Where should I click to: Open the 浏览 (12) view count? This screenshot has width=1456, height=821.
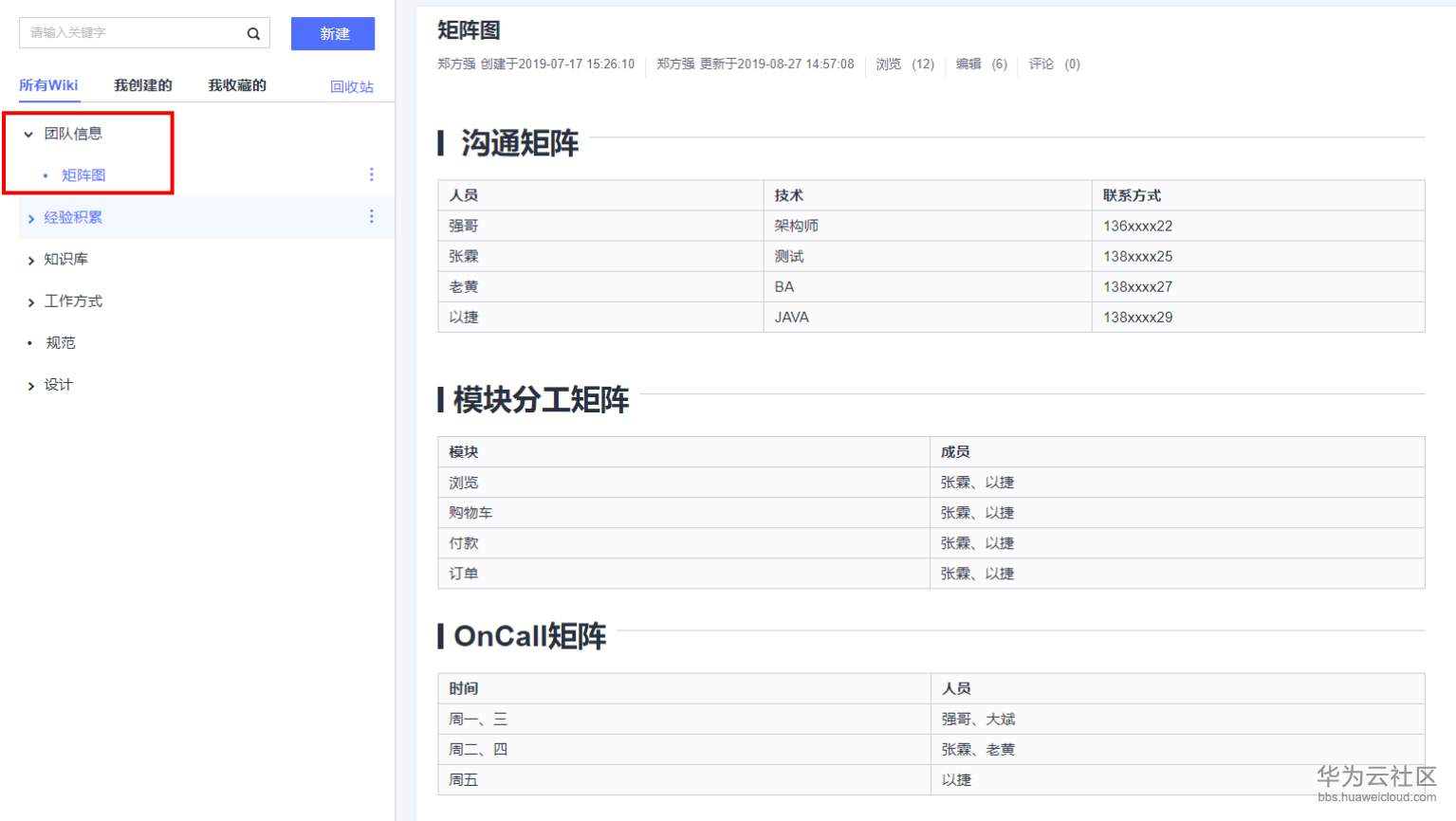(905, 64)
